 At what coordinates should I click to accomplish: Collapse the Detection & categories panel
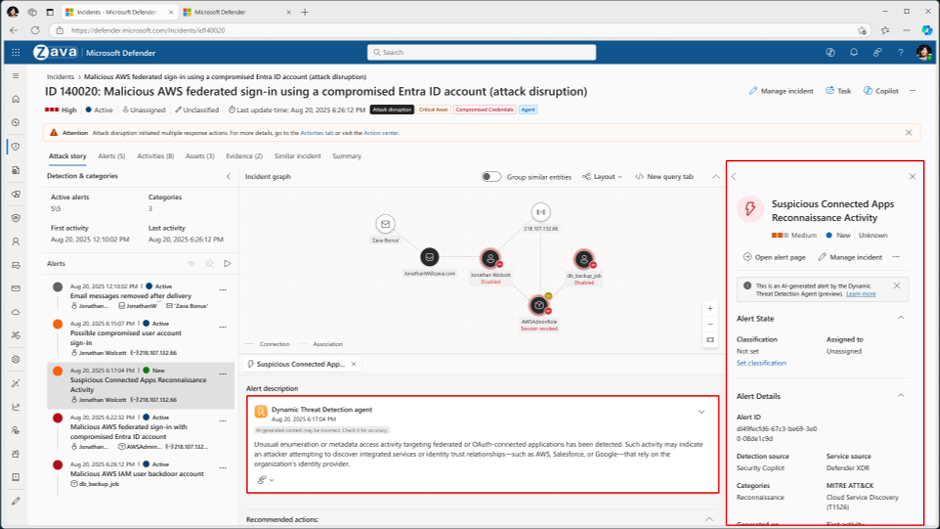tap(228, 176)
